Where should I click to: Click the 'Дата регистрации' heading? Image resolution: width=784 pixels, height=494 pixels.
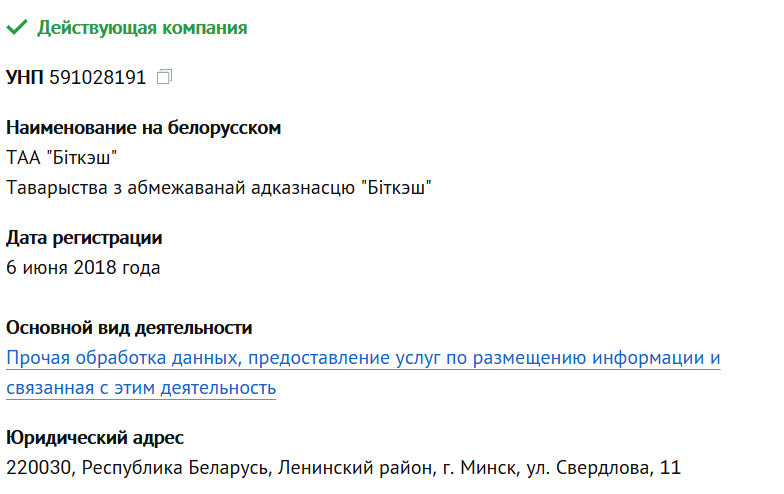pyautogui.click(x=84, y=238)
